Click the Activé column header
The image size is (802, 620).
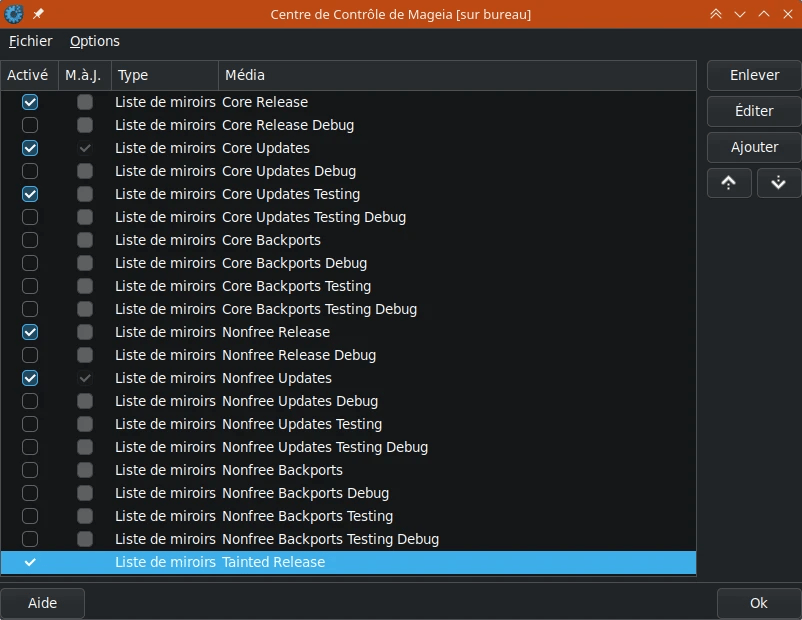30,75
